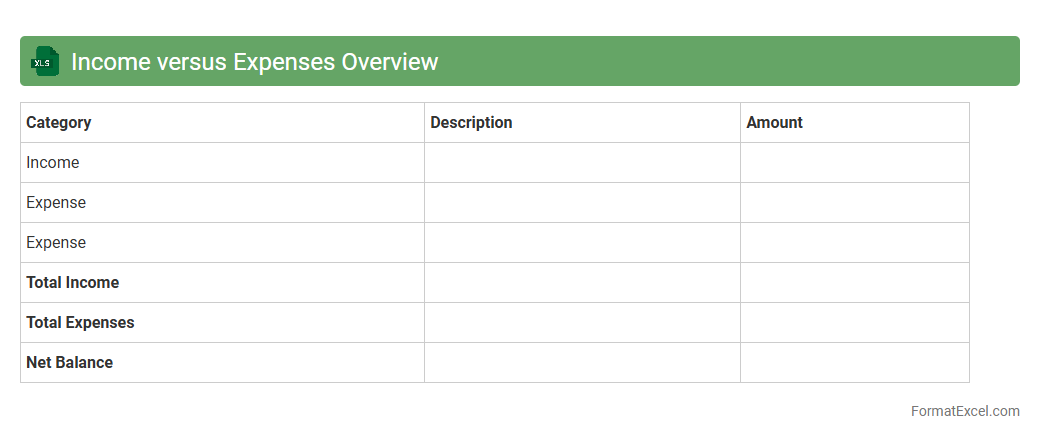
Task: Click the green XLS file icon
Action: (45, 61)
